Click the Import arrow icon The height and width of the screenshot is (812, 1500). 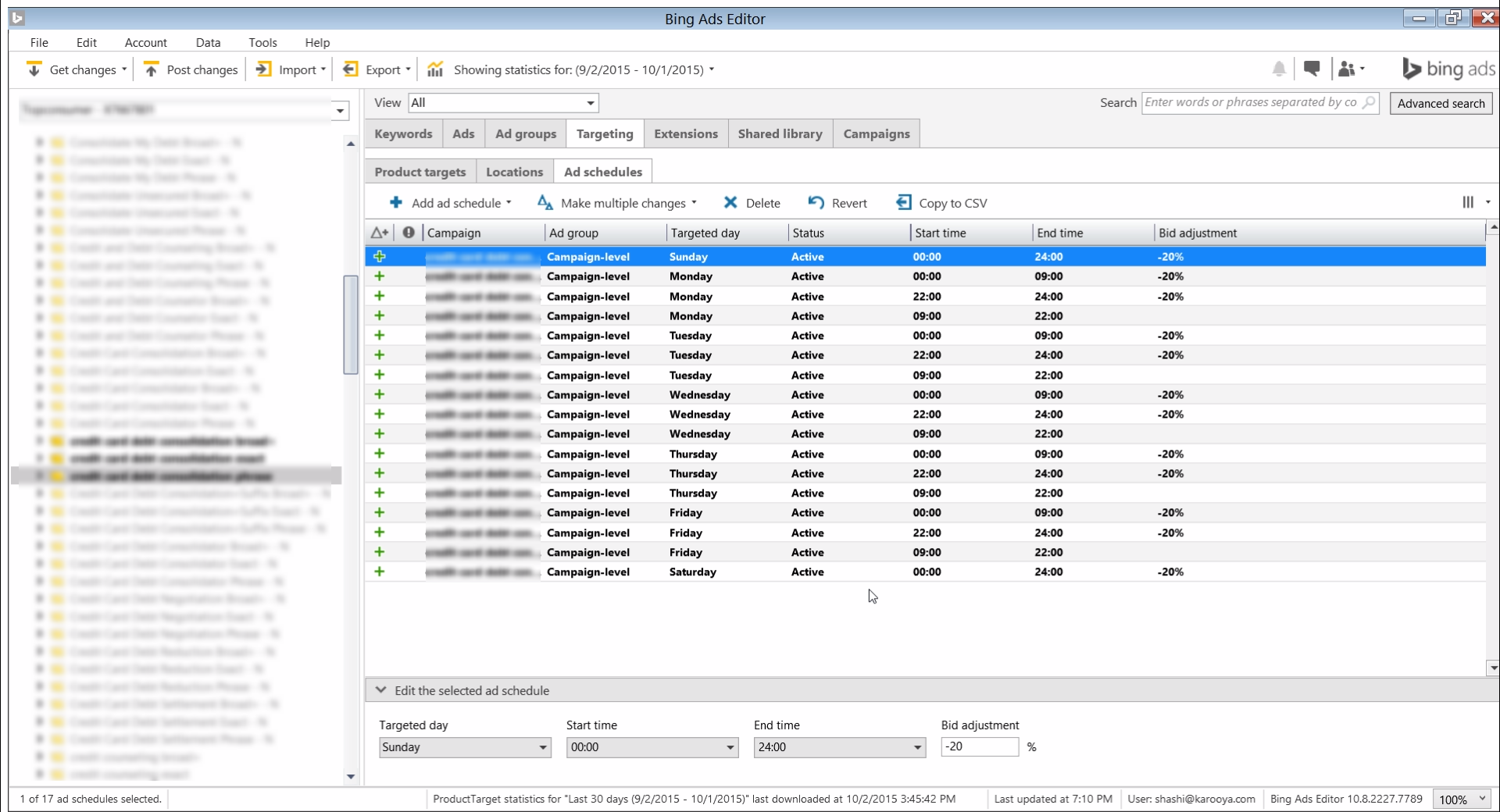coord(264,69)
